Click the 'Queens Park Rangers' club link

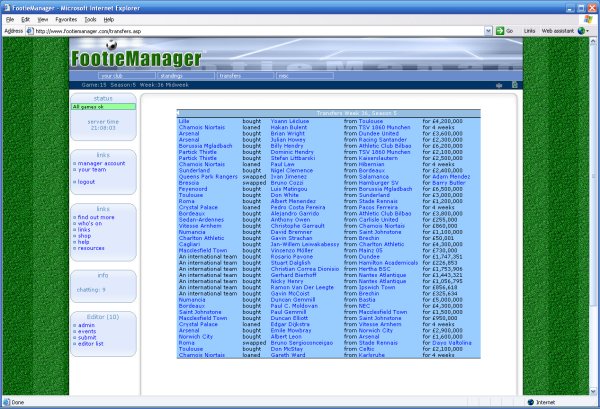click(208, 176)
